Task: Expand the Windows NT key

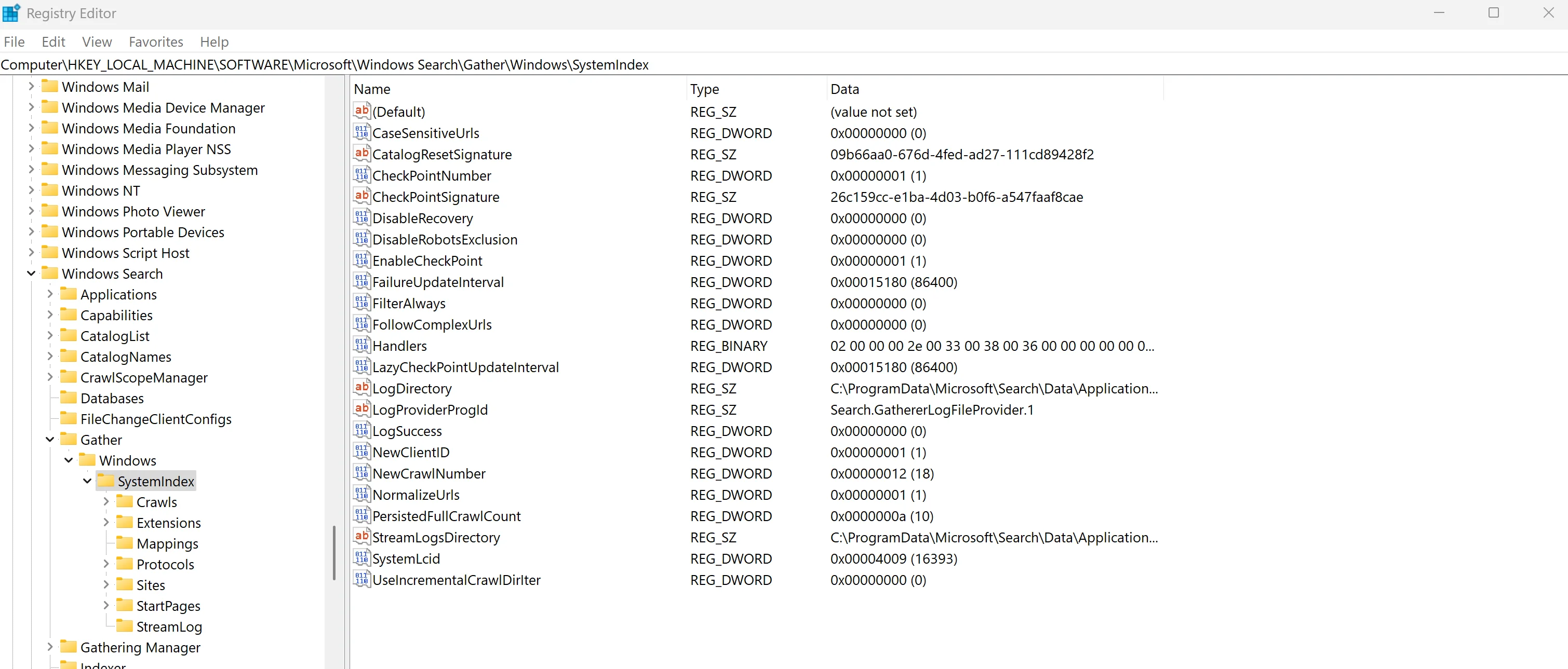Action: pyautogui.click(x=31, y=190)
